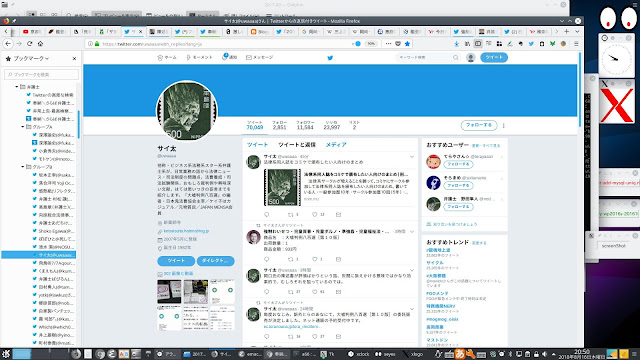
Task: Open the volume icon in system tray
Action: tap(544, 354)
